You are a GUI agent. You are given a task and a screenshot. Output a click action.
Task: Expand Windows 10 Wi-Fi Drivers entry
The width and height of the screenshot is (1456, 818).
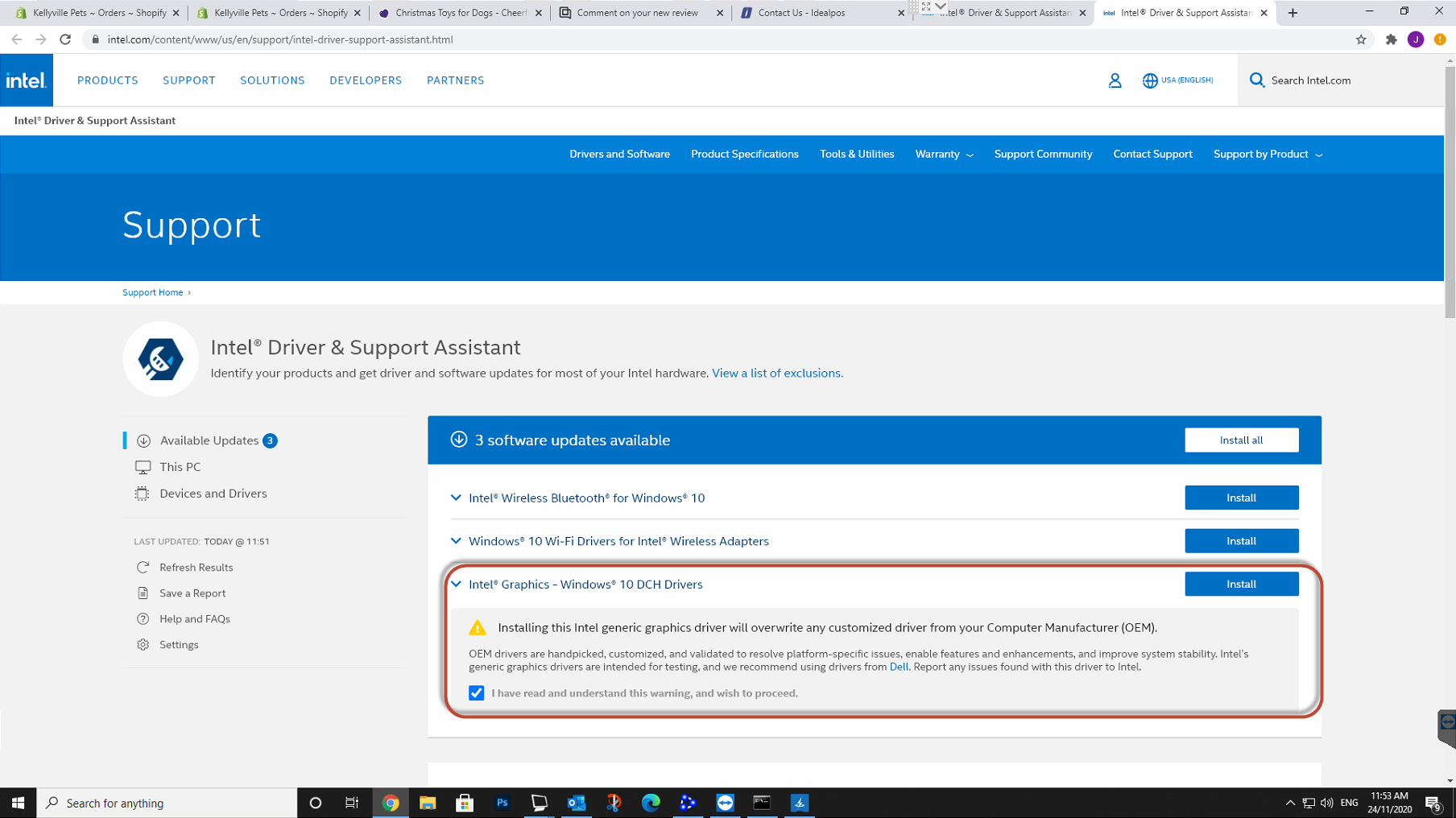point(456,541)
